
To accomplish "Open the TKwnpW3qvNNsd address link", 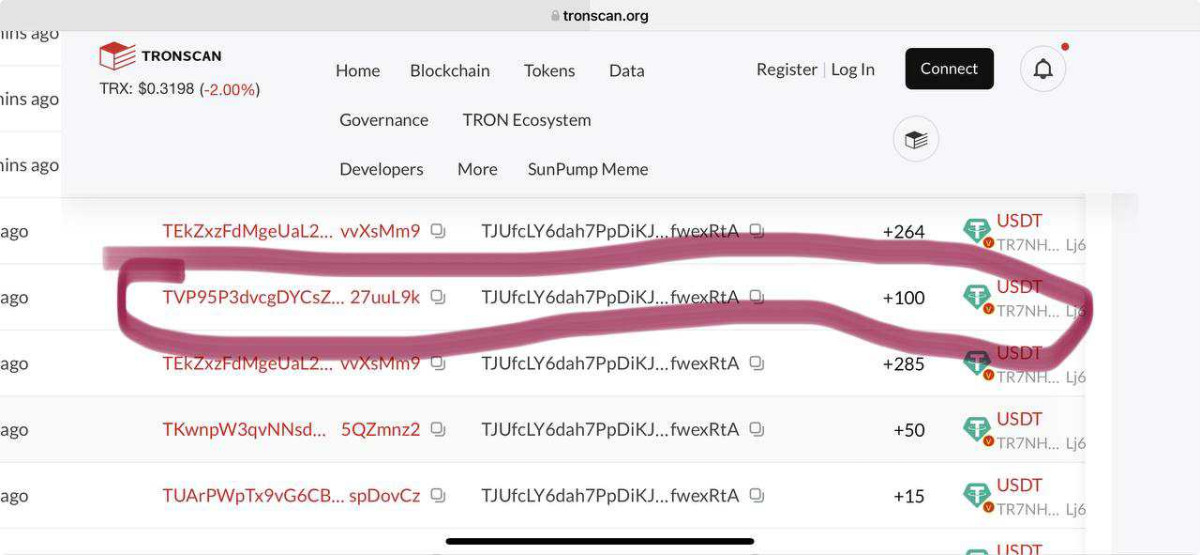I will click(244, 429).
